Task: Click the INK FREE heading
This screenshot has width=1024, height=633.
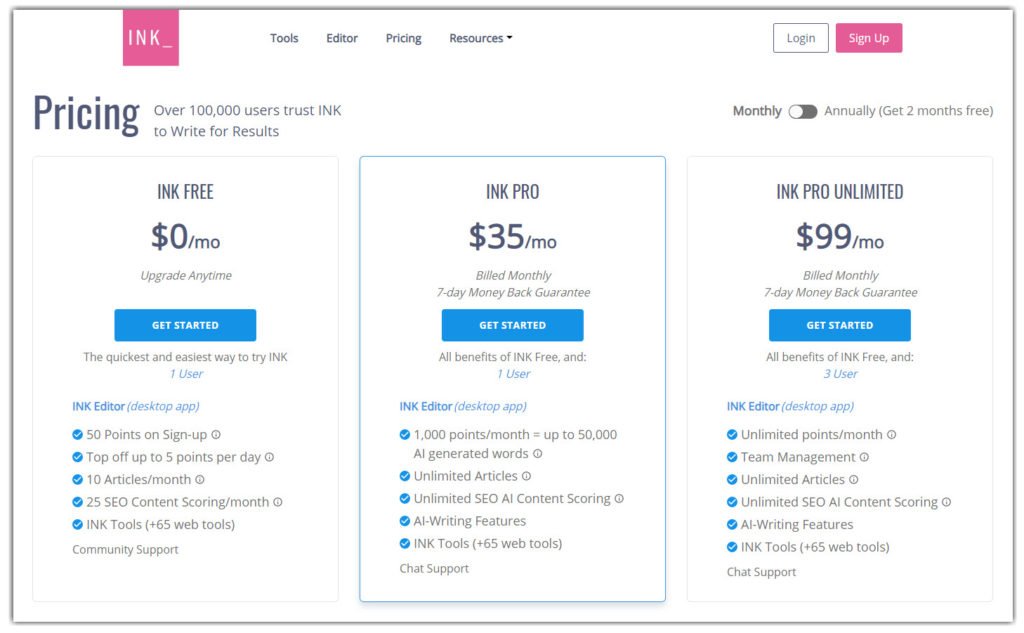Action: (185, 191)
